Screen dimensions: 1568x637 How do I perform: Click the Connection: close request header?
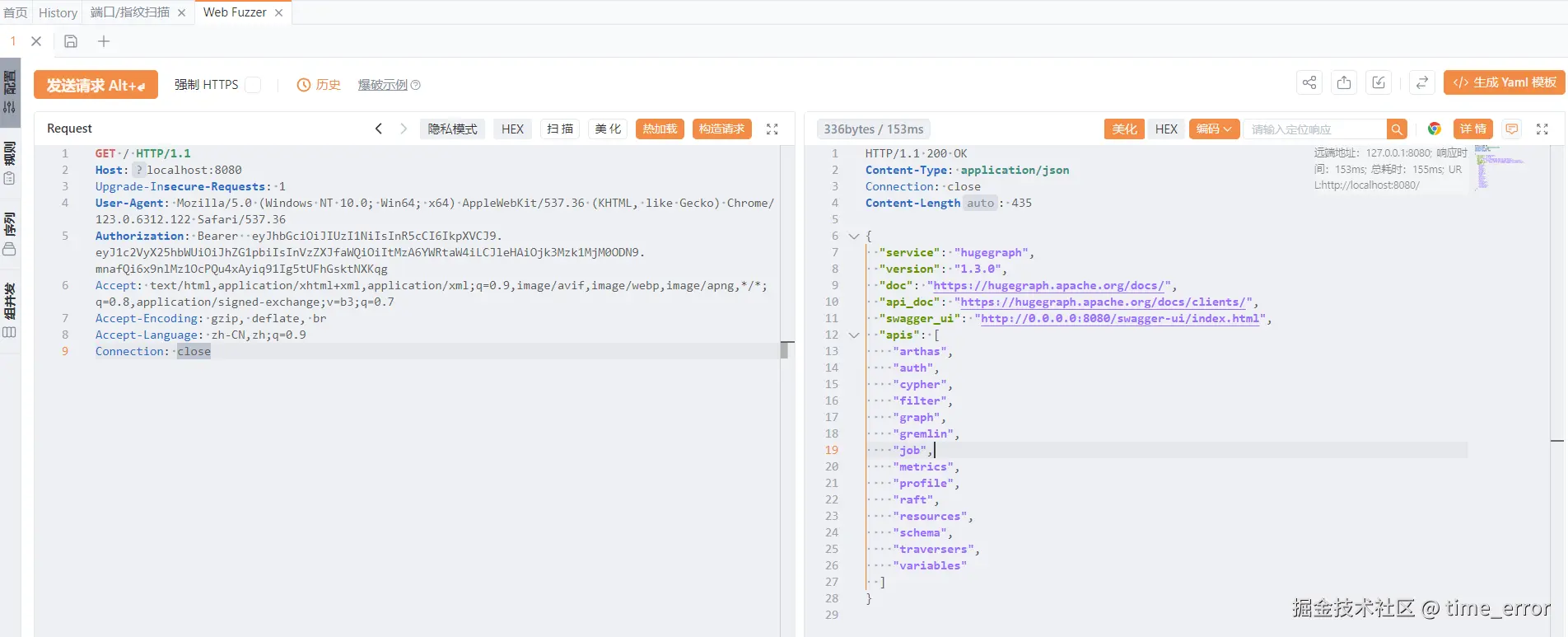pos(152,351)
